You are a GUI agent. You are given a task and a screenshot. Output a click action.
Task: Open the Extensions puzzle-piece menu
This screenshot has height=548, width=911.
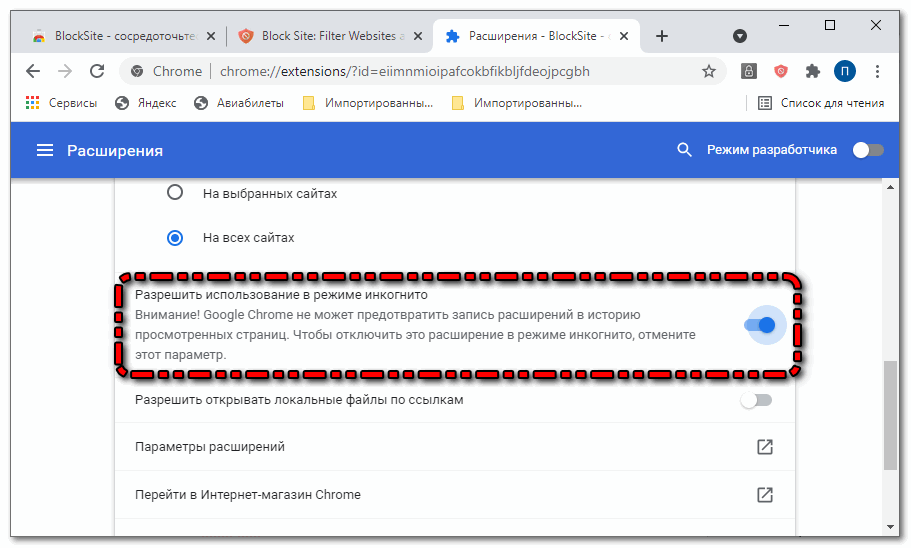pos(812,71)
